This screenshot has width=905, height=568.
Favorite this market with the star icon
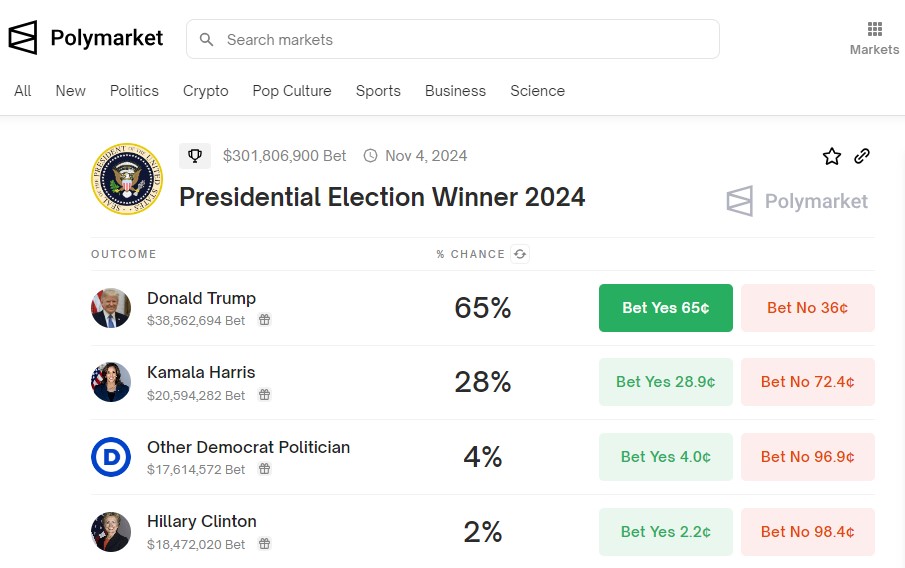(832, 156)
